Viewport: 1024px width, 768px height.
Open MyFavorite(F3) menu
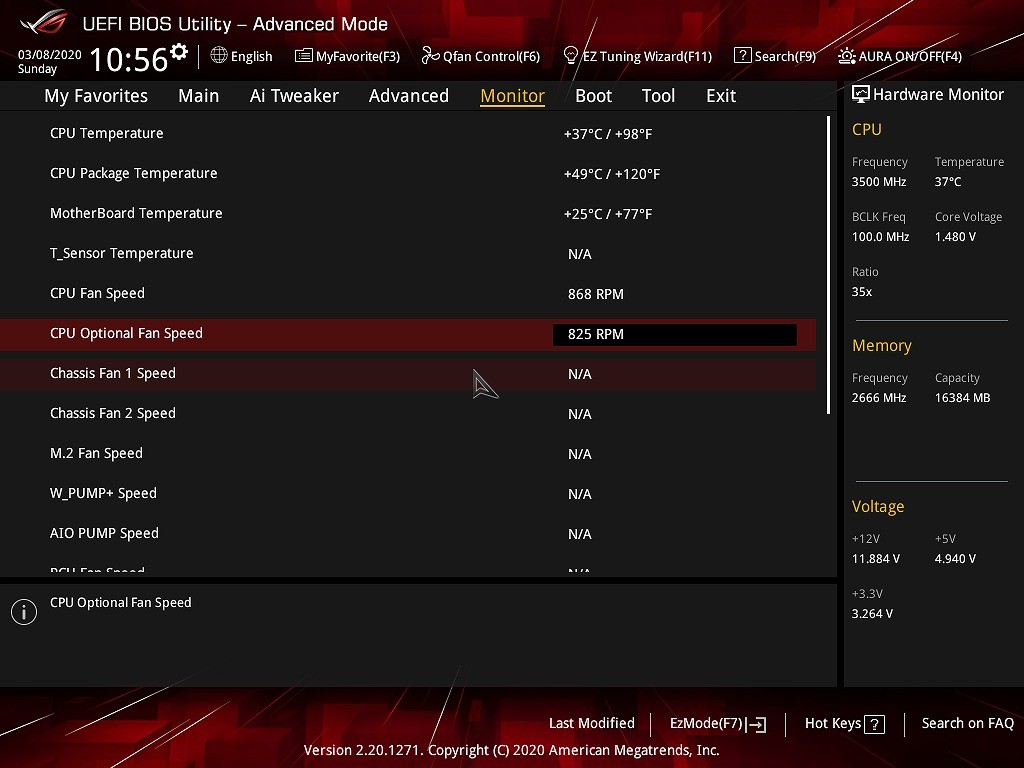(347, 56)
